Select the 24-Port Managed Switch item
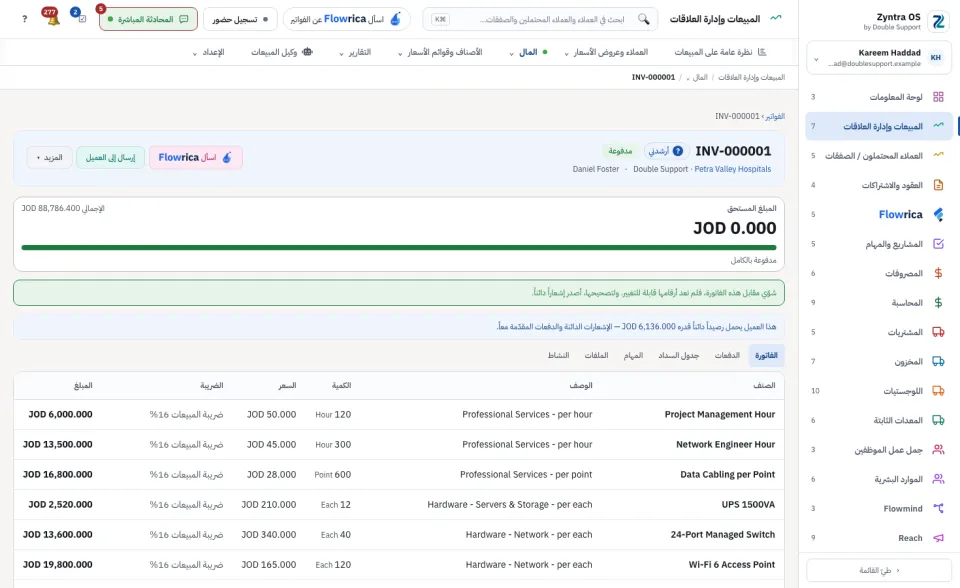This screenshot has height=588, width=960. coord(722,535)
